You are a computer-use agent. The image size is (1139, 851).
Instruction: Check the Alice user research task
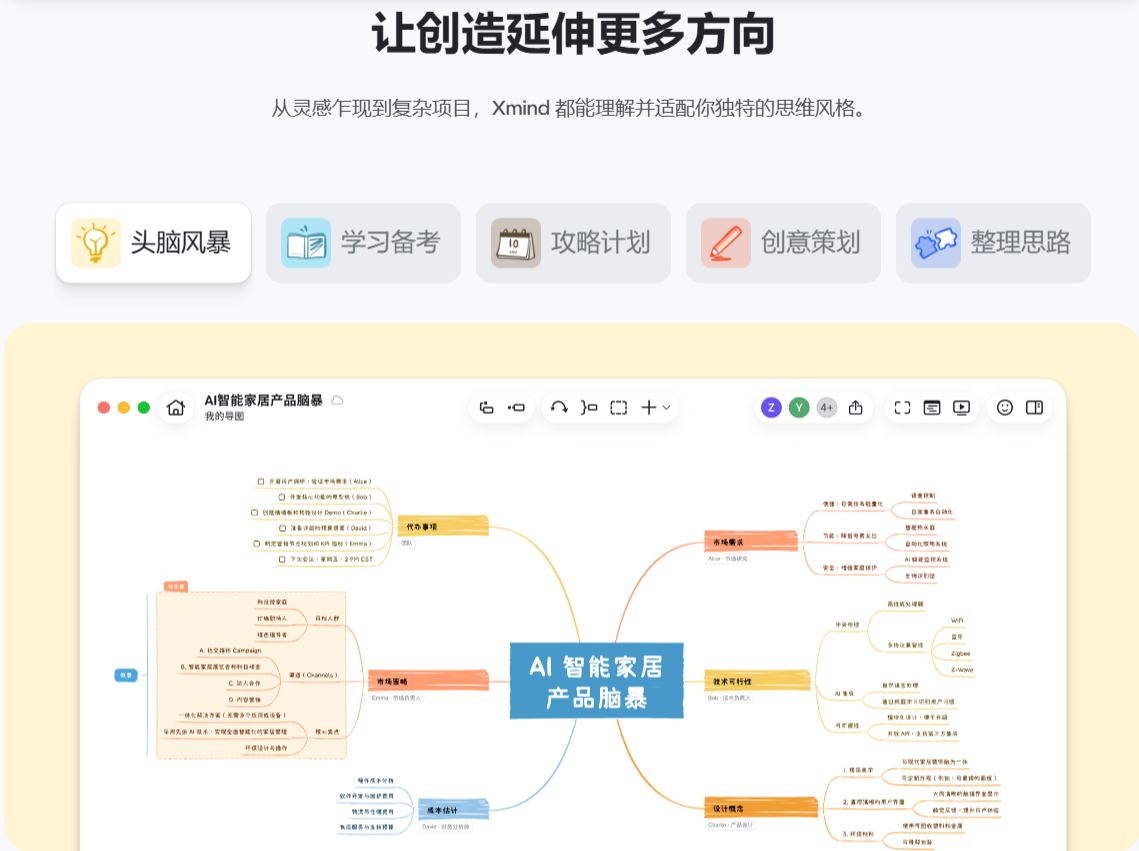tap(261, 481)
